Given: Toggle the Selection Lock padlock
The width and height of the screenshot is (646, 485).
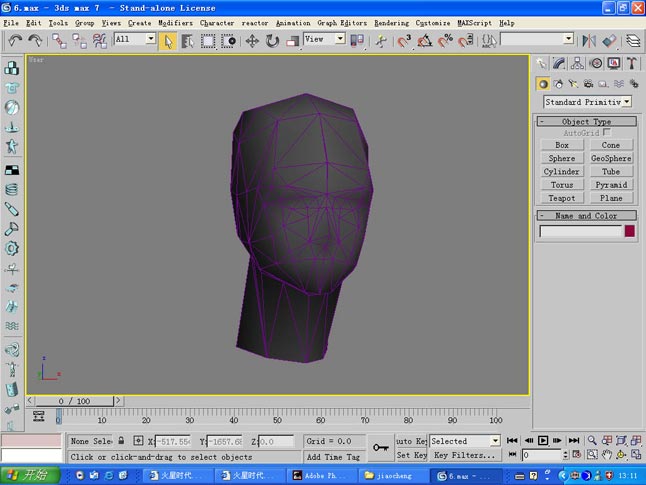Looking at the screenshot, I should [121, 440].
